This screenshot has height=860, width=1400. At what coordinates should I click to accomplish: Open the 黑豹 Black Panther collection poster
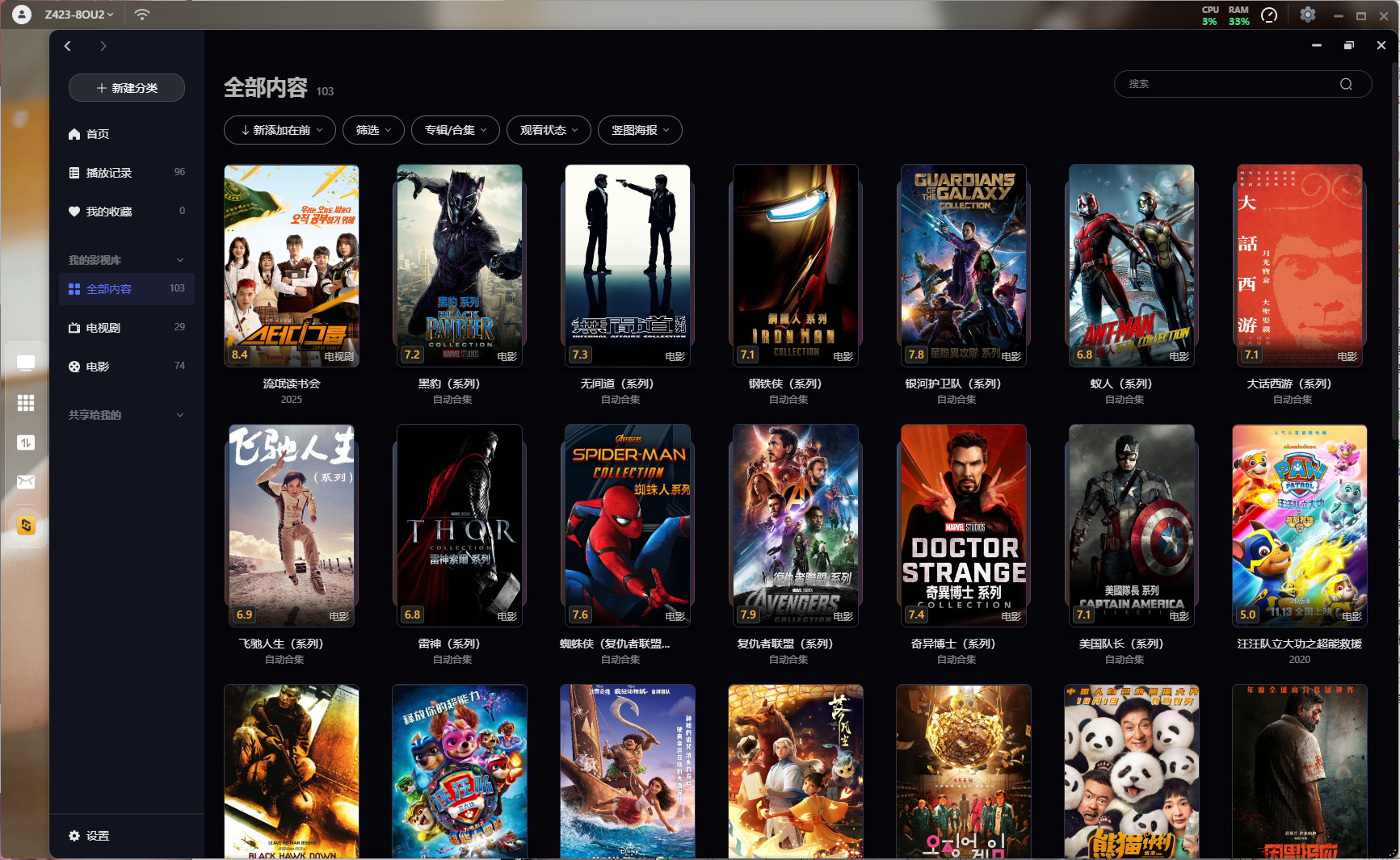pyautogui.click(x=460, y=266)
